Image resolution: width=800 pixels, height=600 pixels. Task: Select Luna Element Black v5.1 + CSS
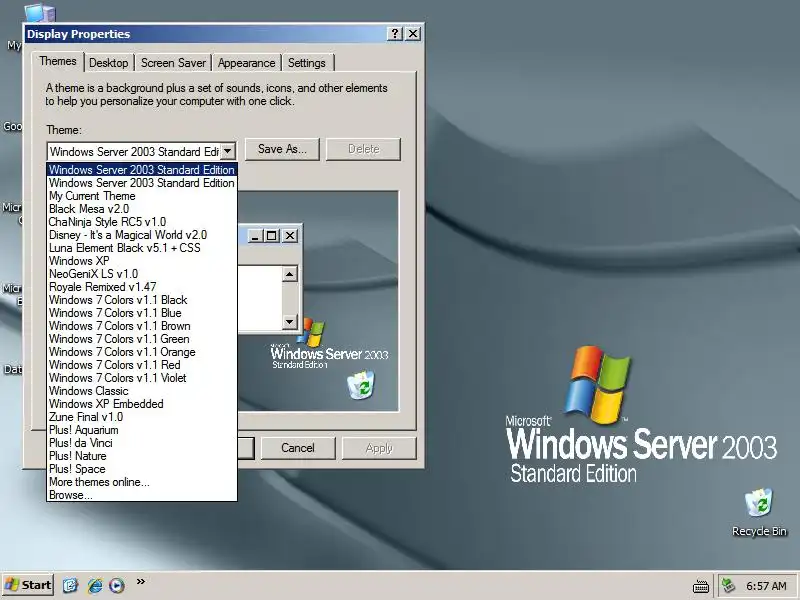click(x=142, y=248)
